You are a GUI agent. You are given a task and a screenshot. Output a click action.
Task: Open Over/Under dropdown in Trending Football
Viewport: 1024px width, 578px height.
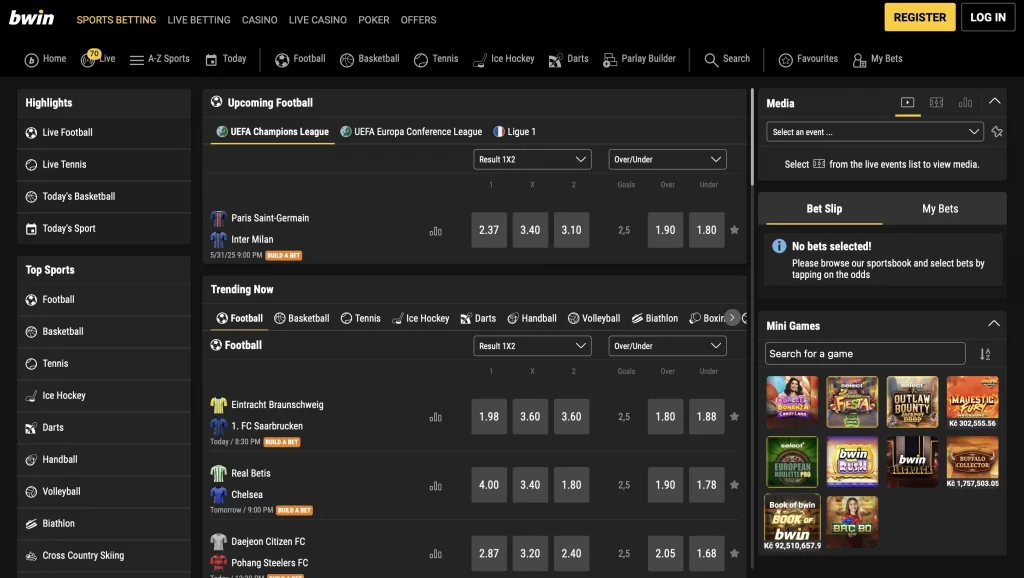click(667, 346)
